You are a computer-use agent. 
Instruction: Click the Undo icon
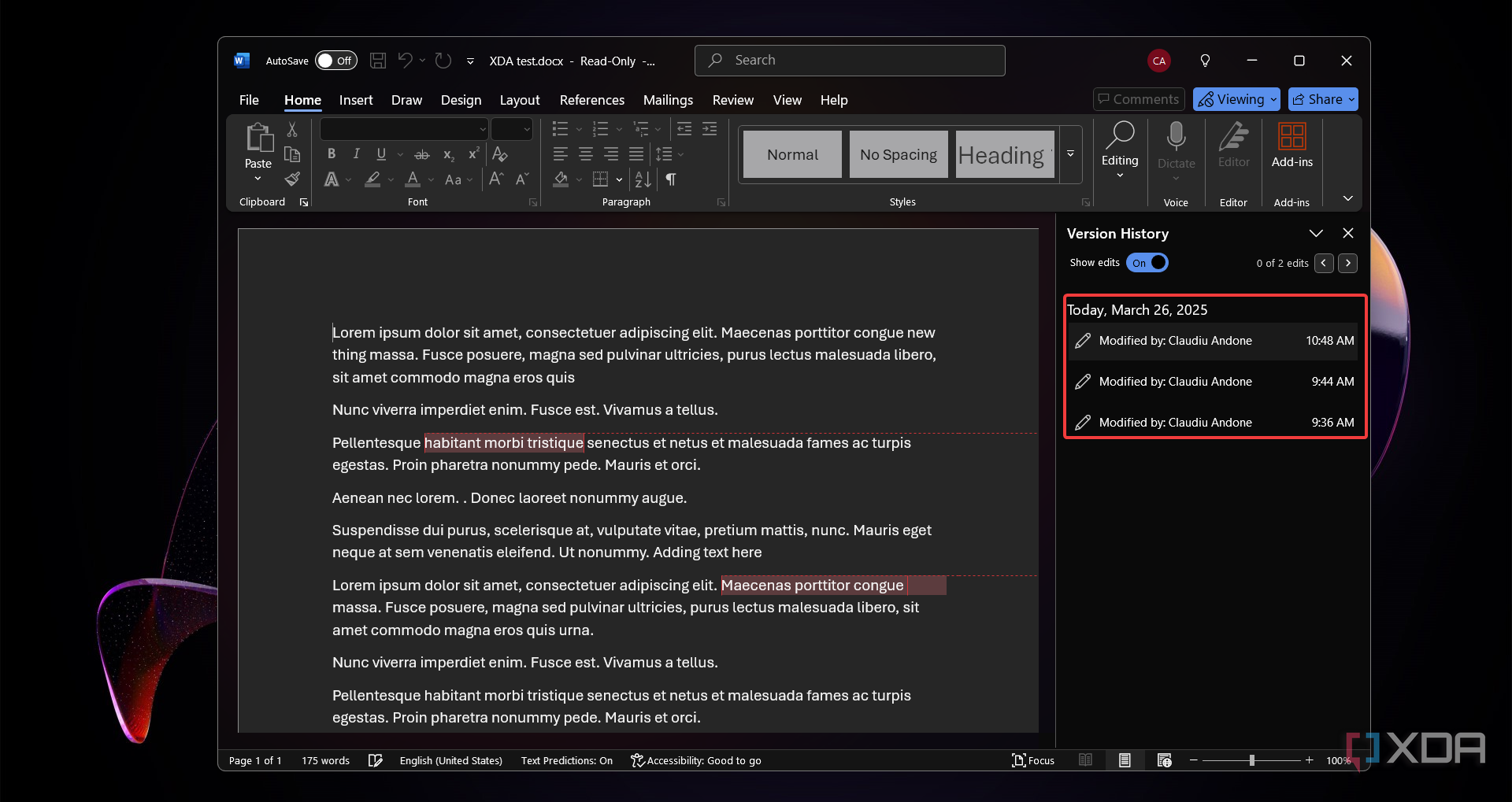point(405,61)
